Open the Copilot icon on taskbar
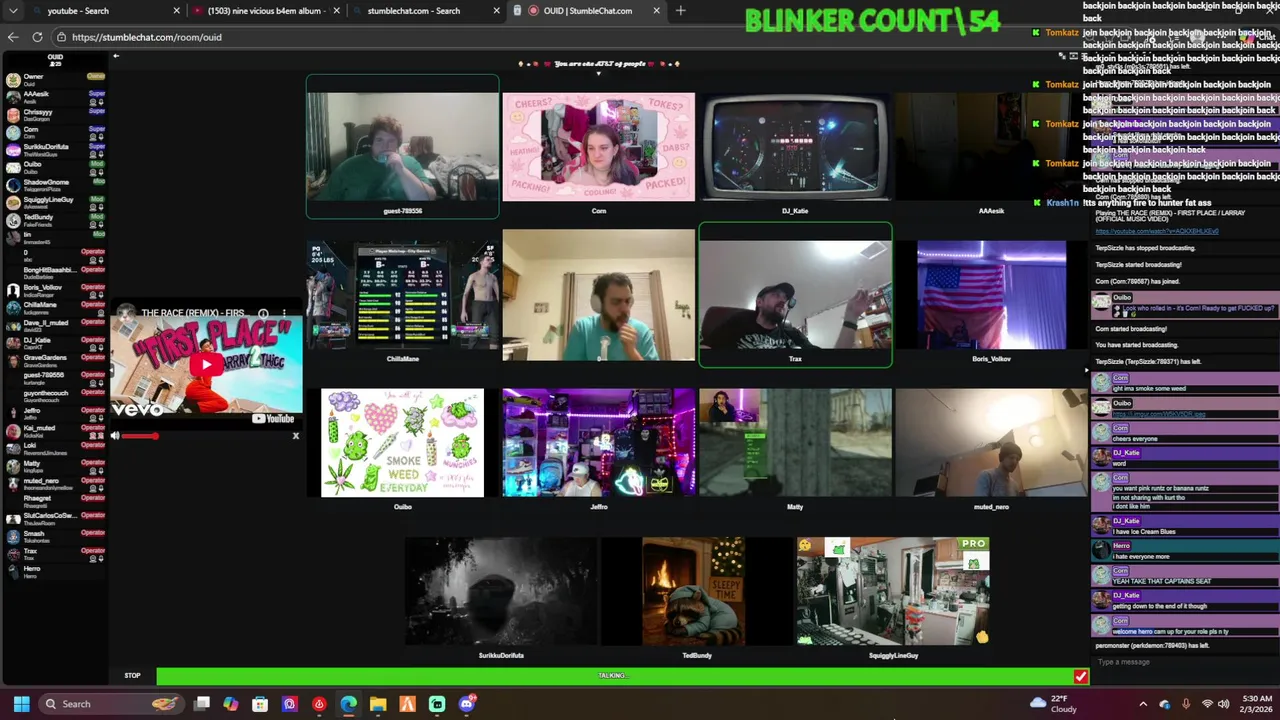Viewport: 1280px width, 720px height. (x=231, y=704)
